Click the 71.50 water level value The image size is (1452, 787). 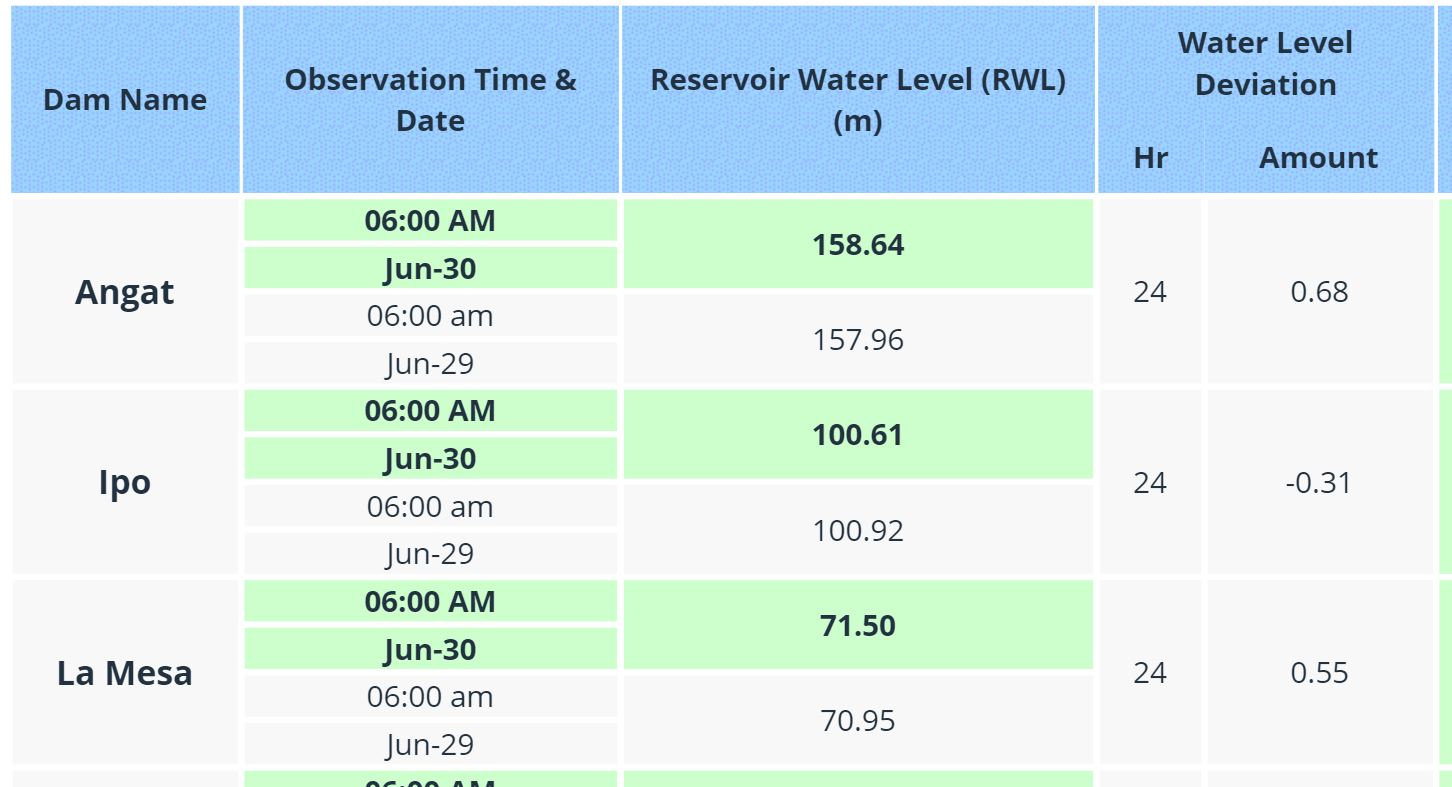click(x=858, y=626)
